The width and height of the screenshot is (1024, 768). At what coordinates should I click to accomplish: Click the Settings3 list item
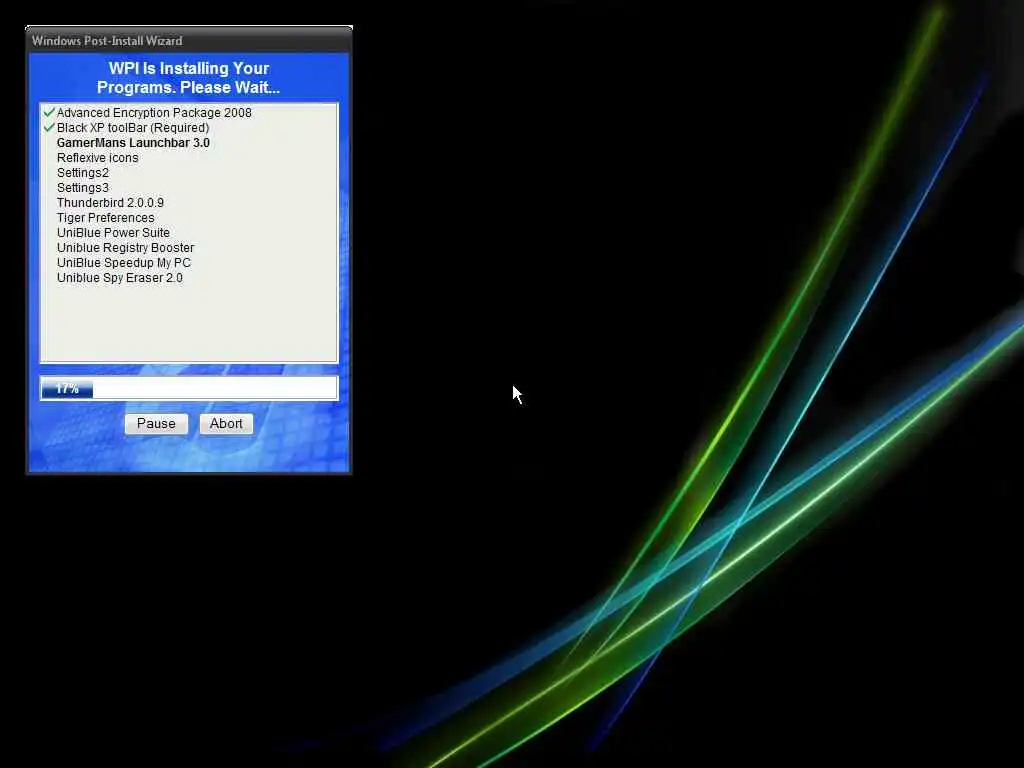tap(83, 187)
